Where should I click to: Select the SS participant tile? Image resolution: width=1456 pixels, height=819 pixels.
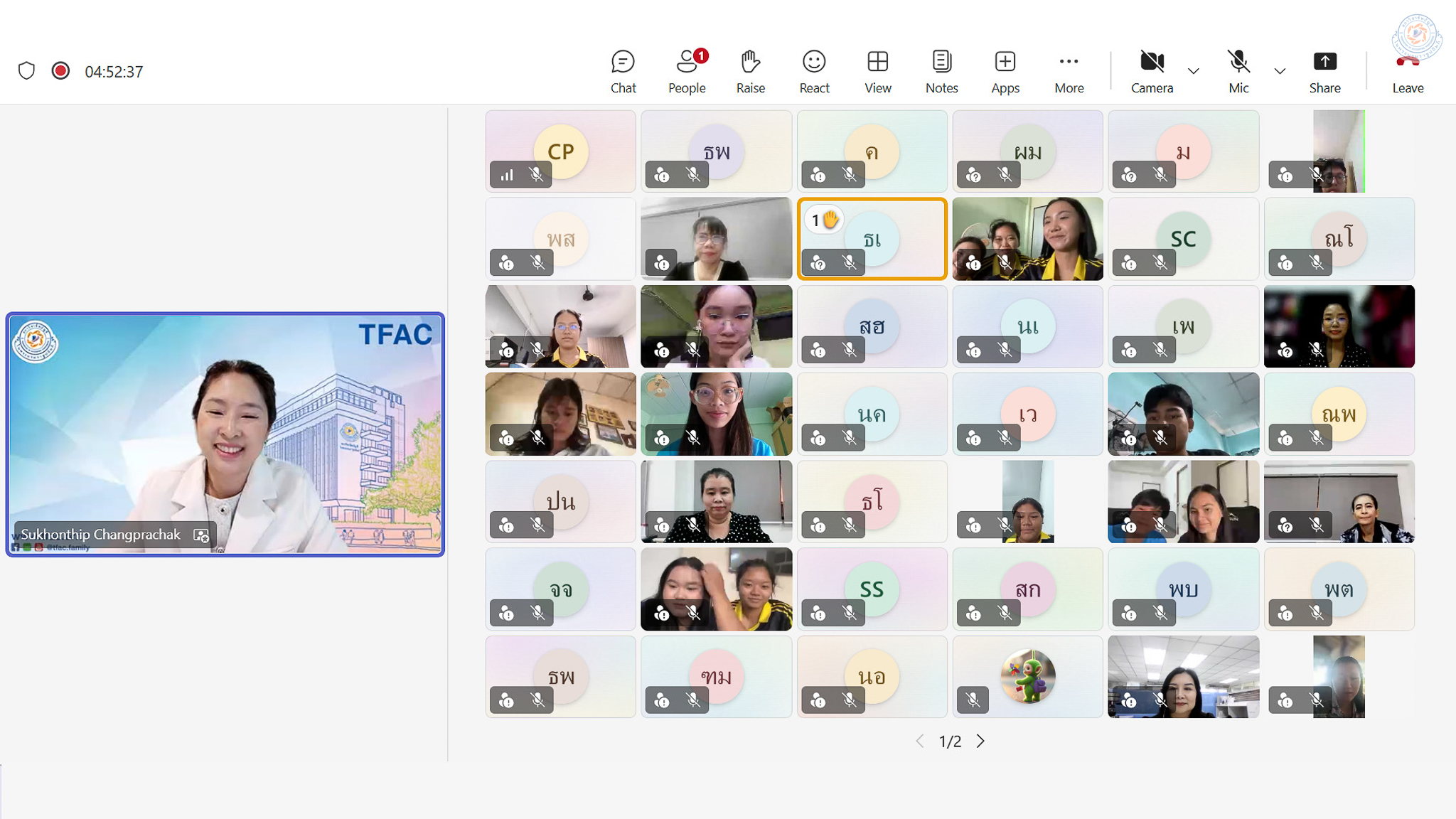pyautogui.click(x=872, y=589)
